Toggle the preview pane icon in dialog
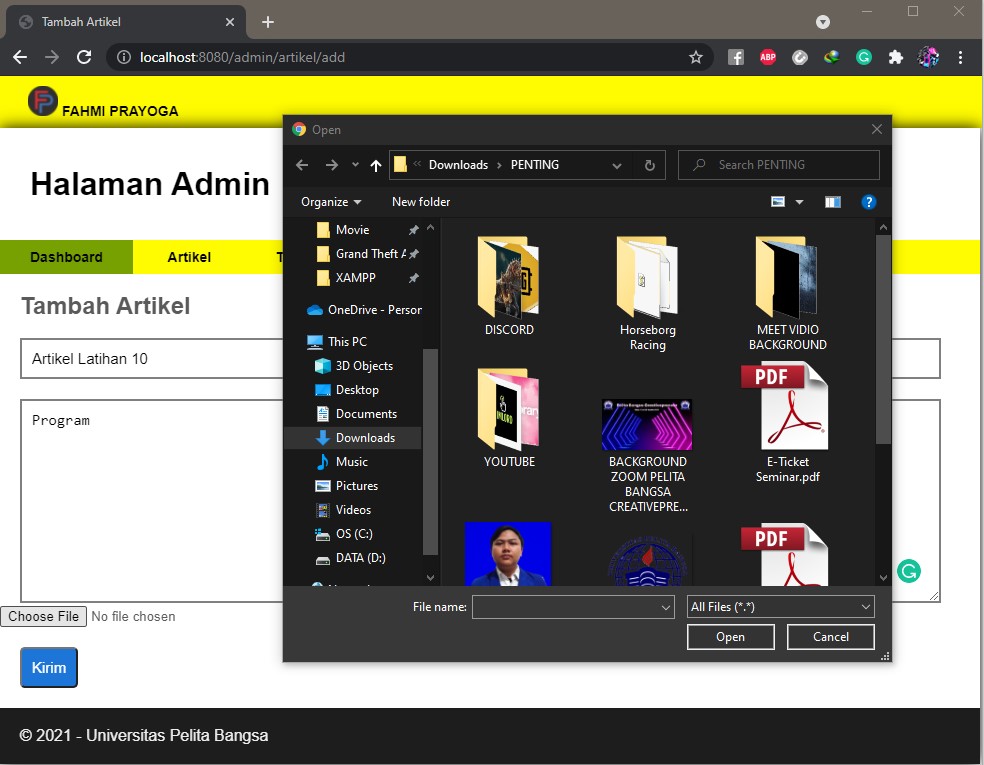The width and height of the screenshot is (984, 765). (x=833, y=202)
